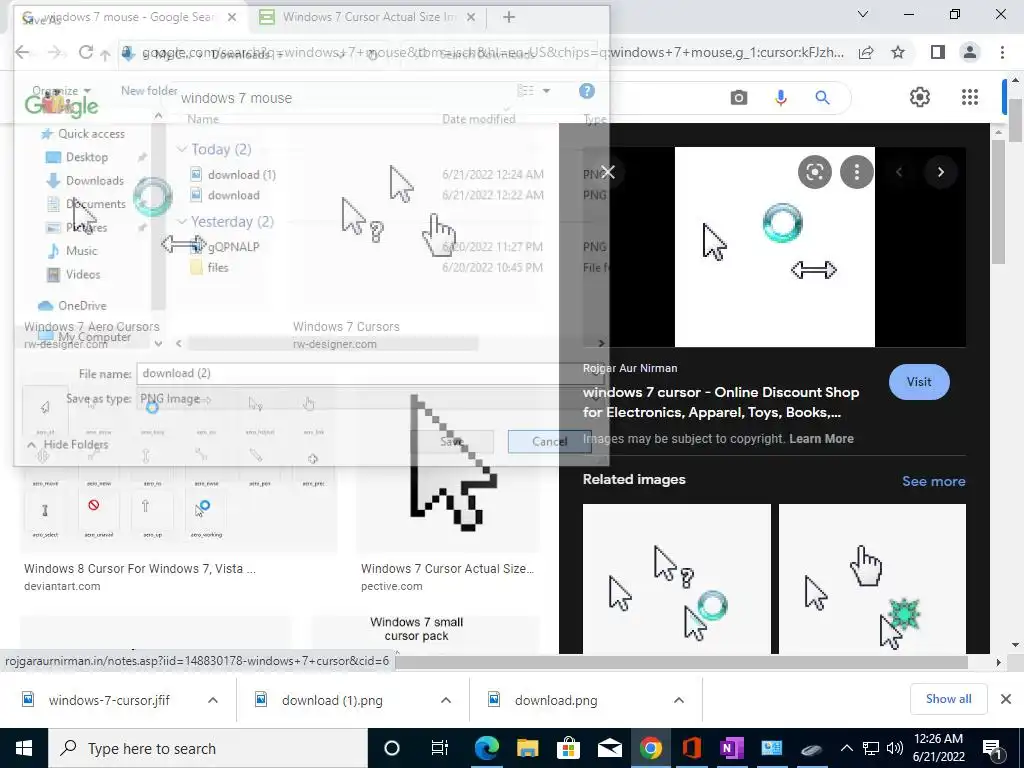Click Cancel in the Save As dialog
Screen dimensions: 1024x768
click(x=549, y=441)
